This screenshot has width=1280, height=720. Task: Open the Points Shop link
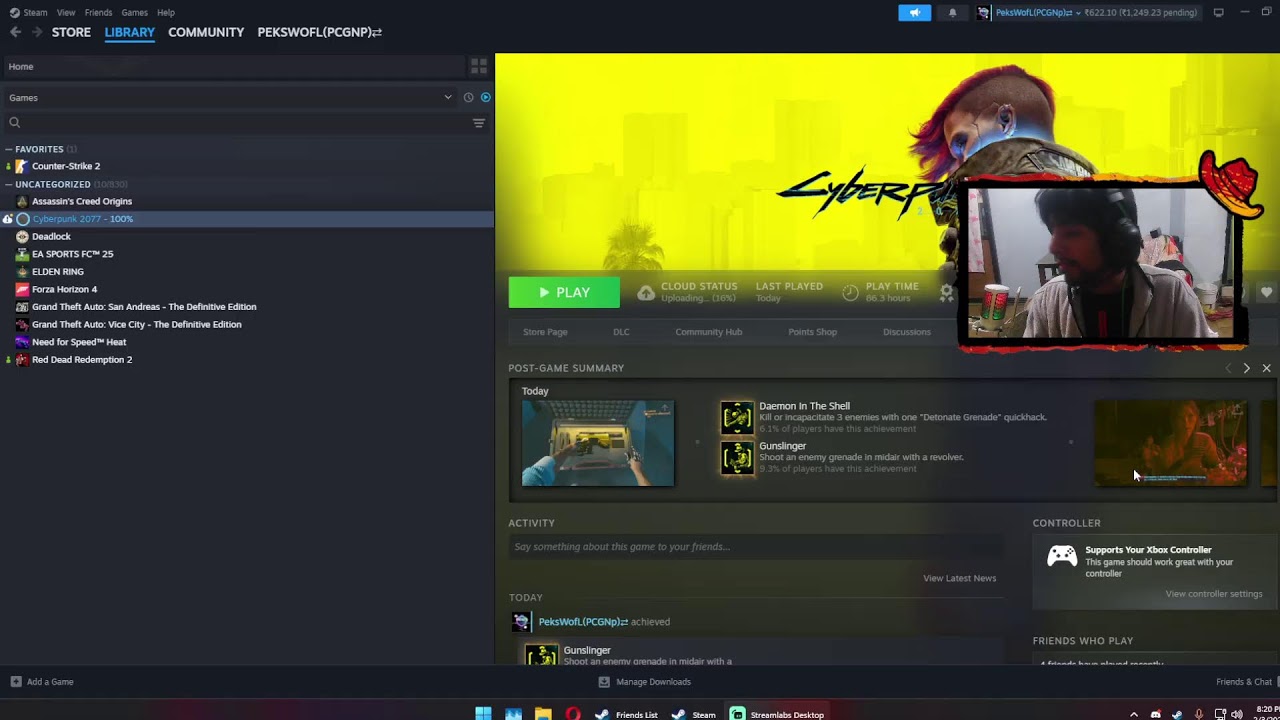(x=812, y=332)
